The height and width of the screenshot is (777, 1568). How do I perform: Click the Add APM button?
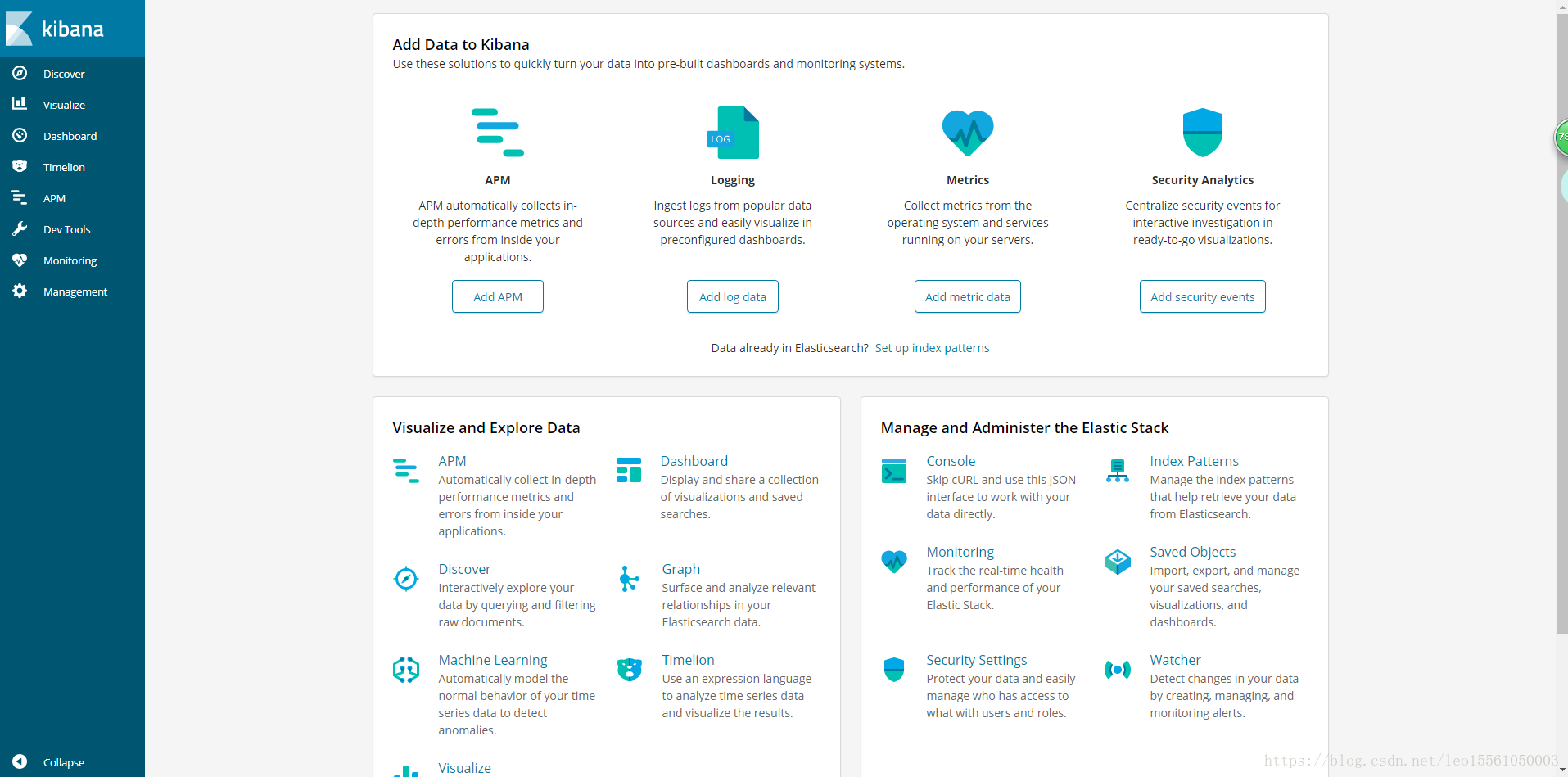click(x=498, y=296)
